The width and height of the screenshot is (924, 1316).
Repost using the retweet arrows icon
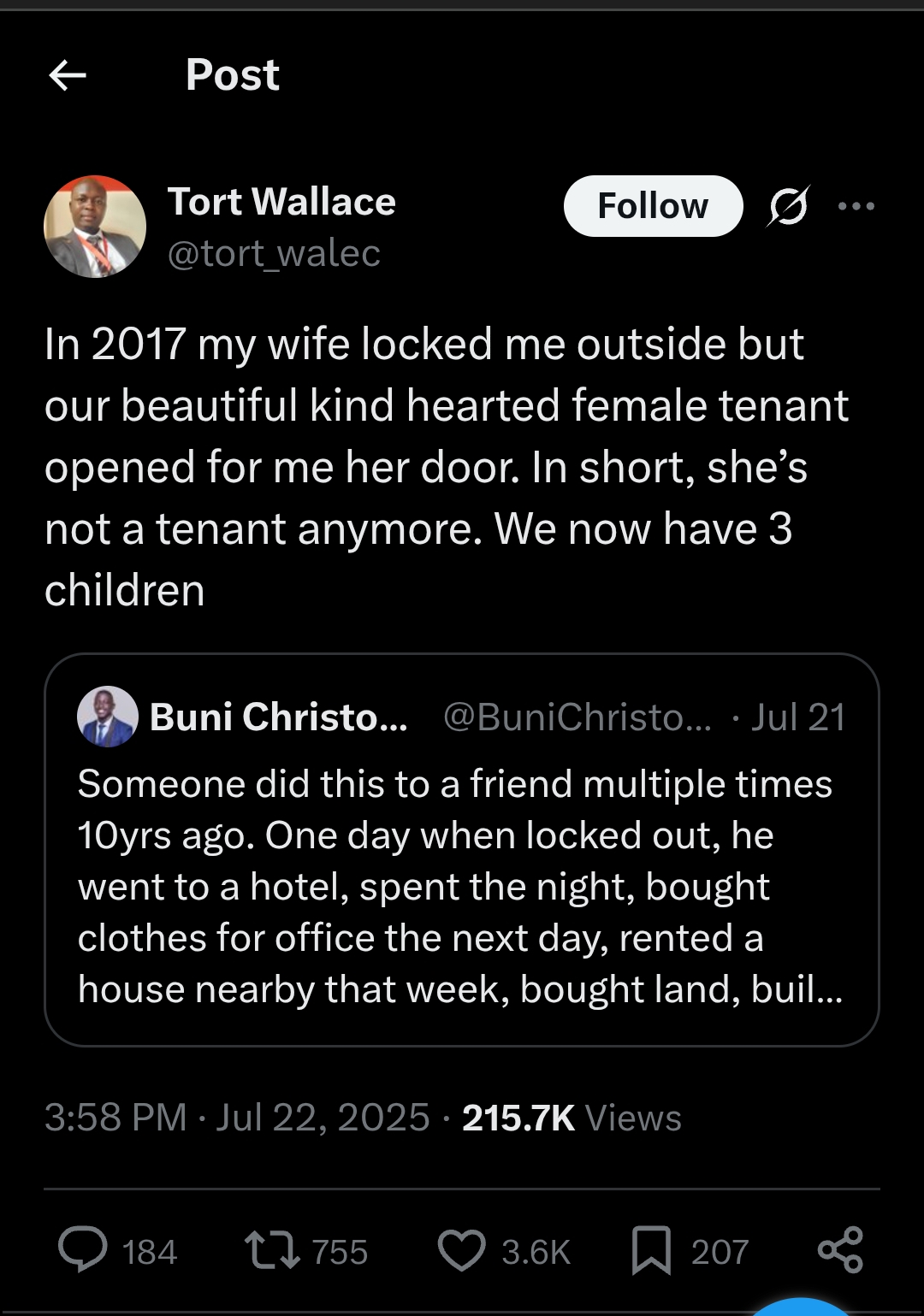click(272, 1250)
